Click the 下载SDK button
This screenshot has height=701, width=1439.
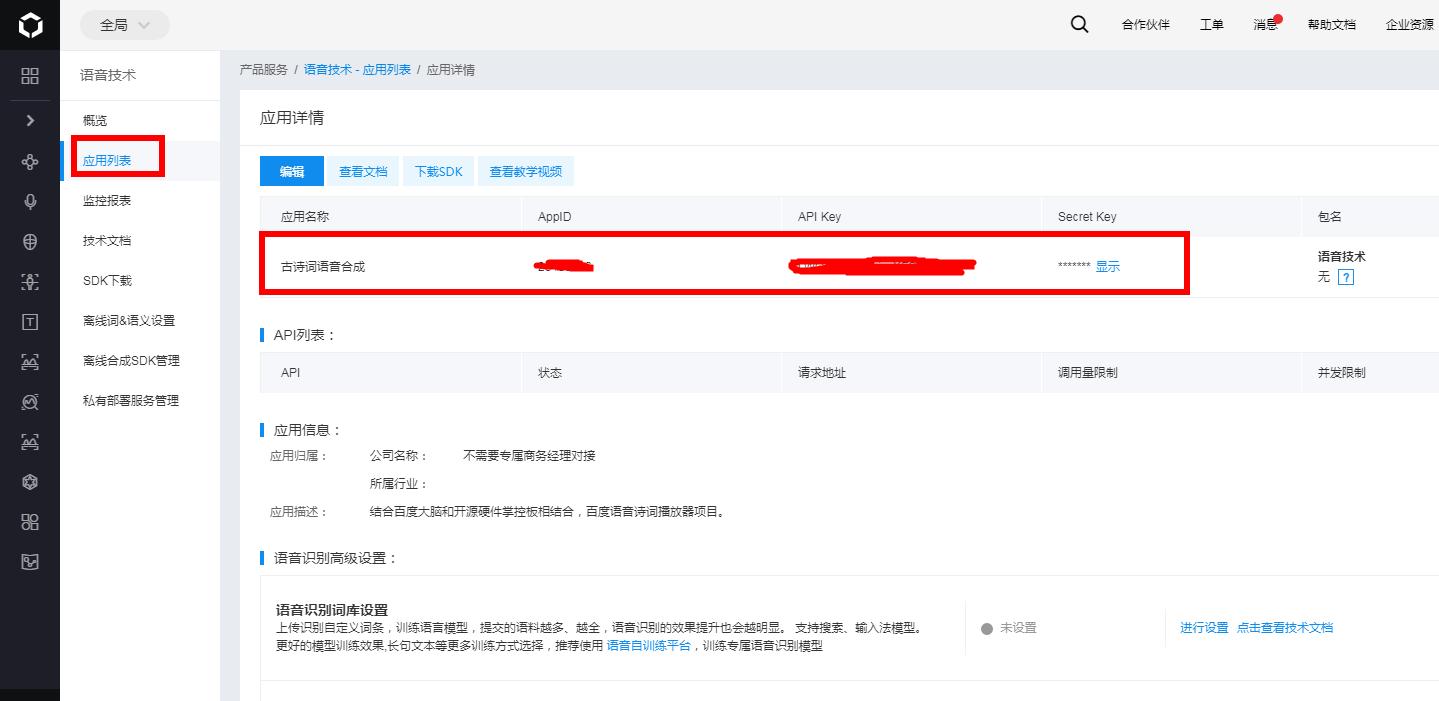pyautogui.click(x=439, y=171)
